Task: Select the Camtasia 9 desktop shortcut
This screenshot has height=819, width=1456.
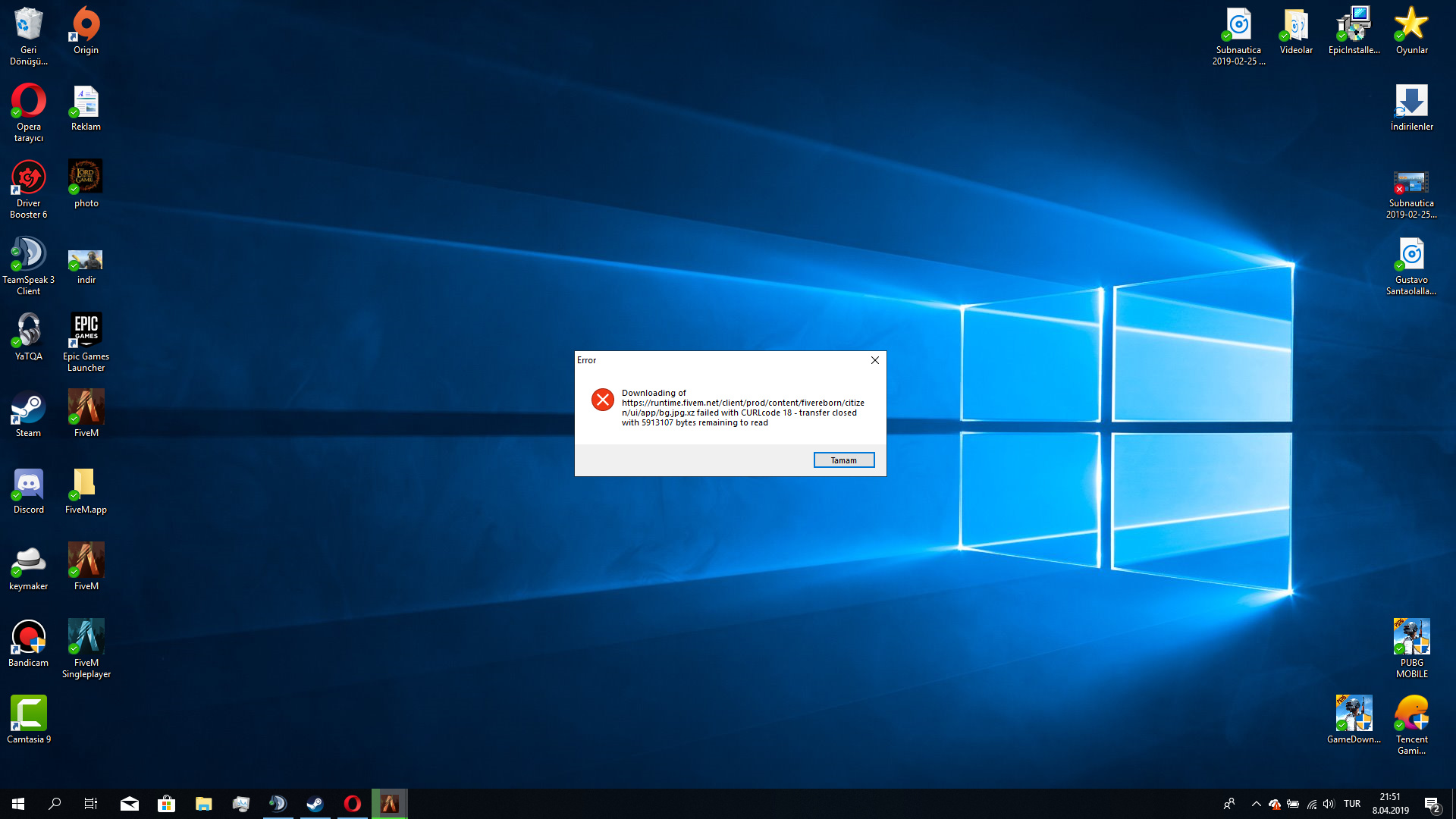Action: pos(29,720)
